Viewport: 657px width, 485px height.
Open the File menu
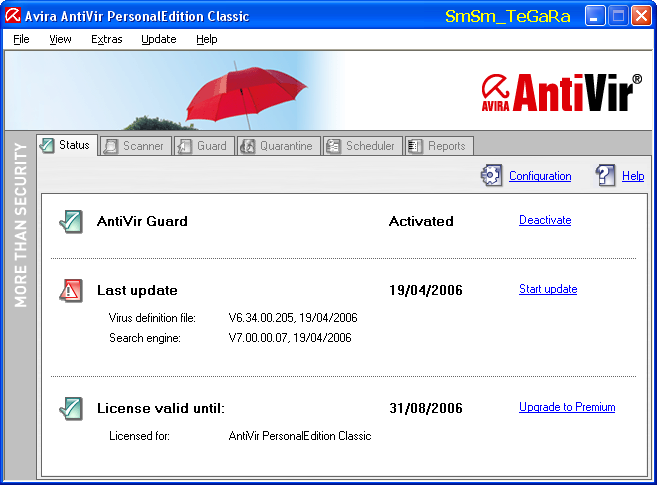[21, 39]
